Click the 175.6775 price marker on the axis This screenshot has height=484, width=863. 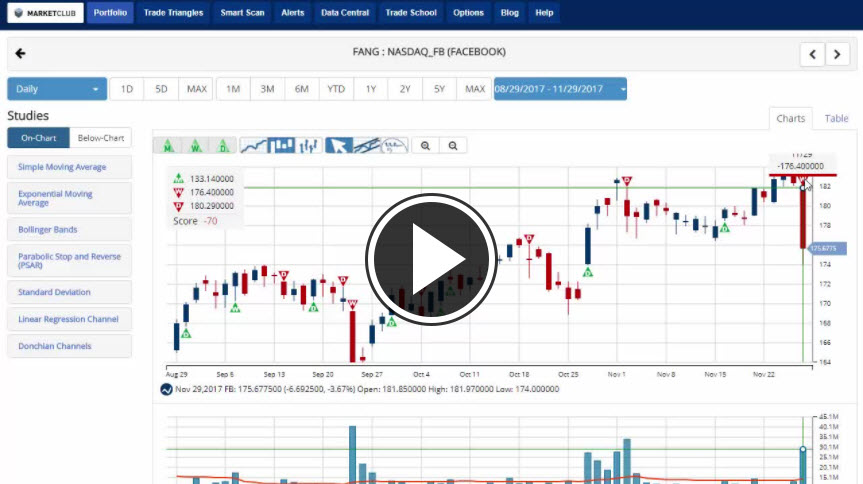click(827, 248)
